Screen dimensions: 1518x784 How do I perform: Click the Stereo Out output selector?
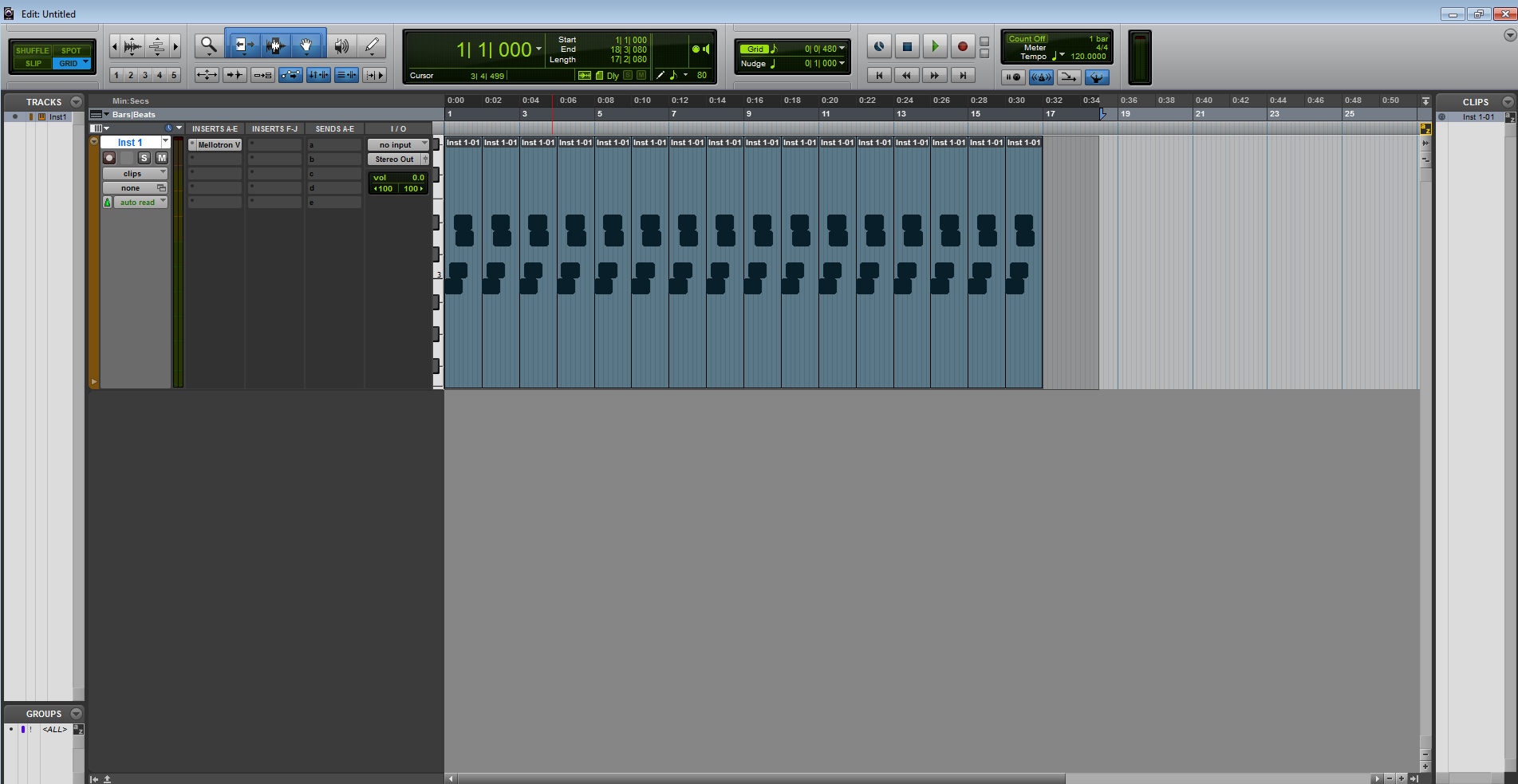[395, 159]
